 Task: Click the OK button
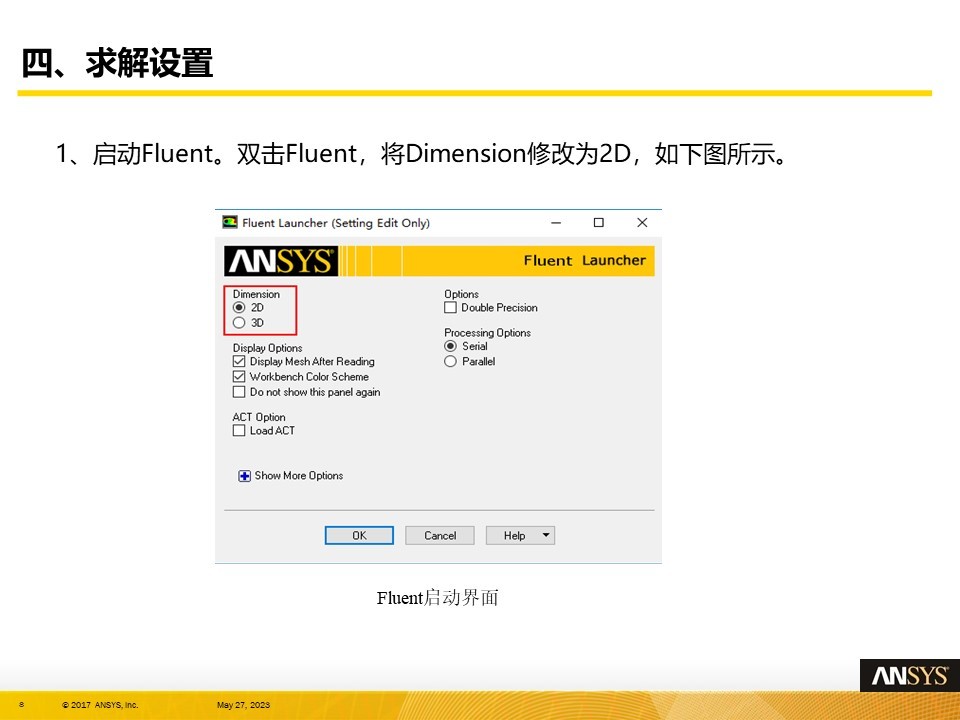pos(359,536)
